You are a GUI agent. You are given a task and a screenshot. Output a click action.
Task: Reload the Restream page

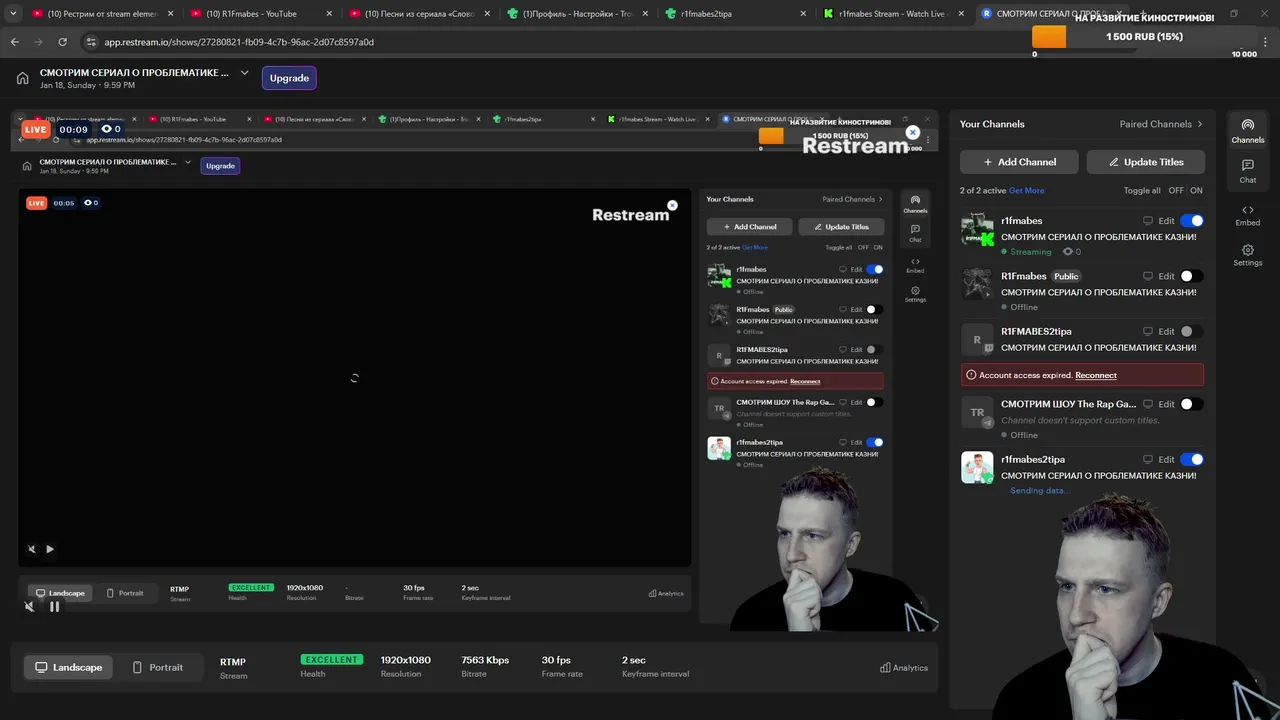coord(62,42)
